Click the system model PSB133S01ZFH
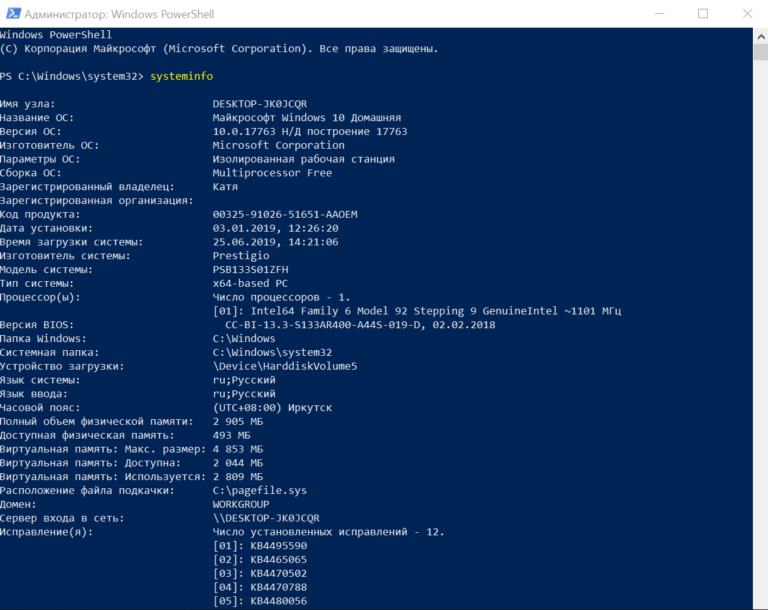768x610 pixels. tap(250, 270)
